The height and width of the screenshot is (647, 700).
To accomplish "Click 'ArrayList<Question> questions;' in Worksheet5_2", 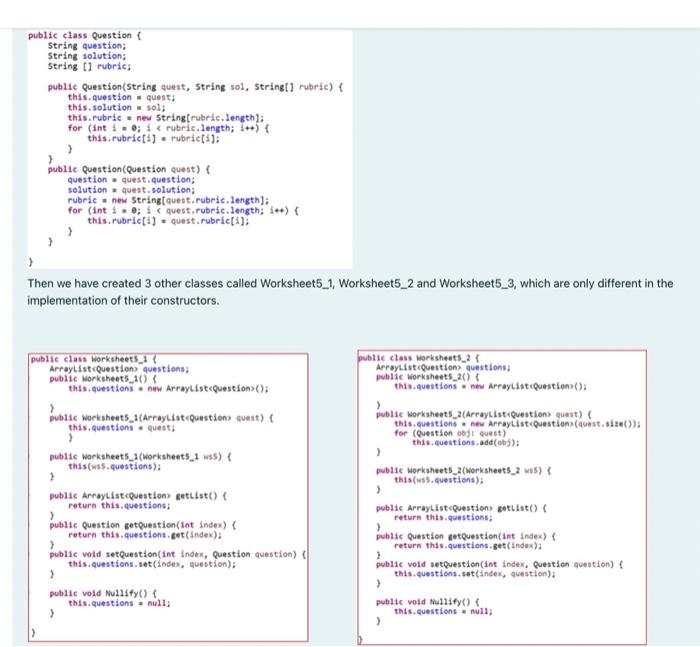I will 443,367.
